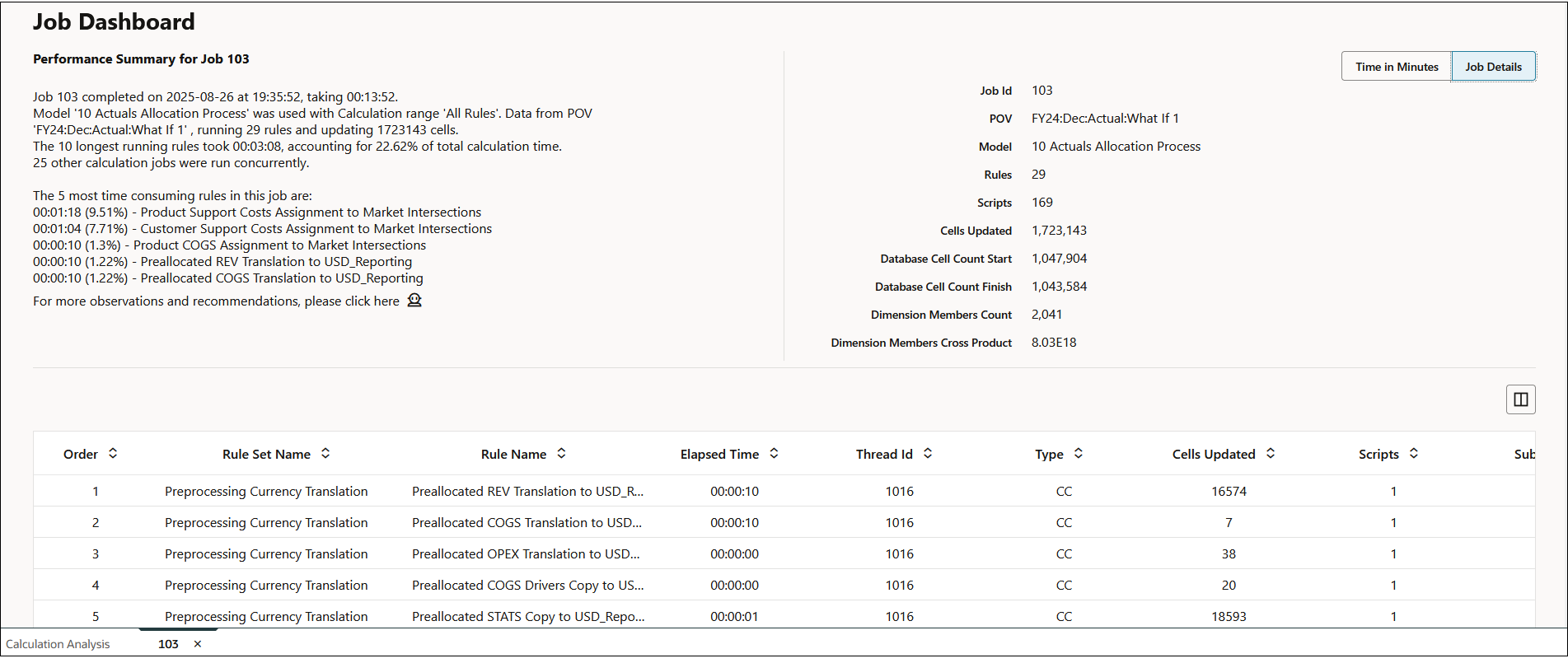Sort table by Cells Updated
Screen dimensions: 1568x663
click(x=1271, y=454)
